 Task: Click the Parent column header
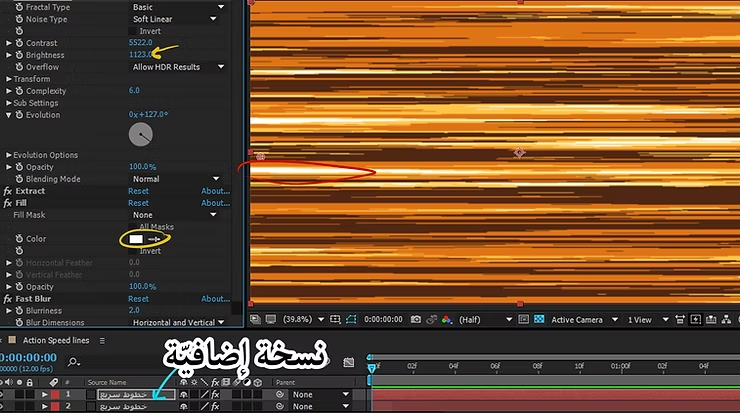tap(285, 382)
